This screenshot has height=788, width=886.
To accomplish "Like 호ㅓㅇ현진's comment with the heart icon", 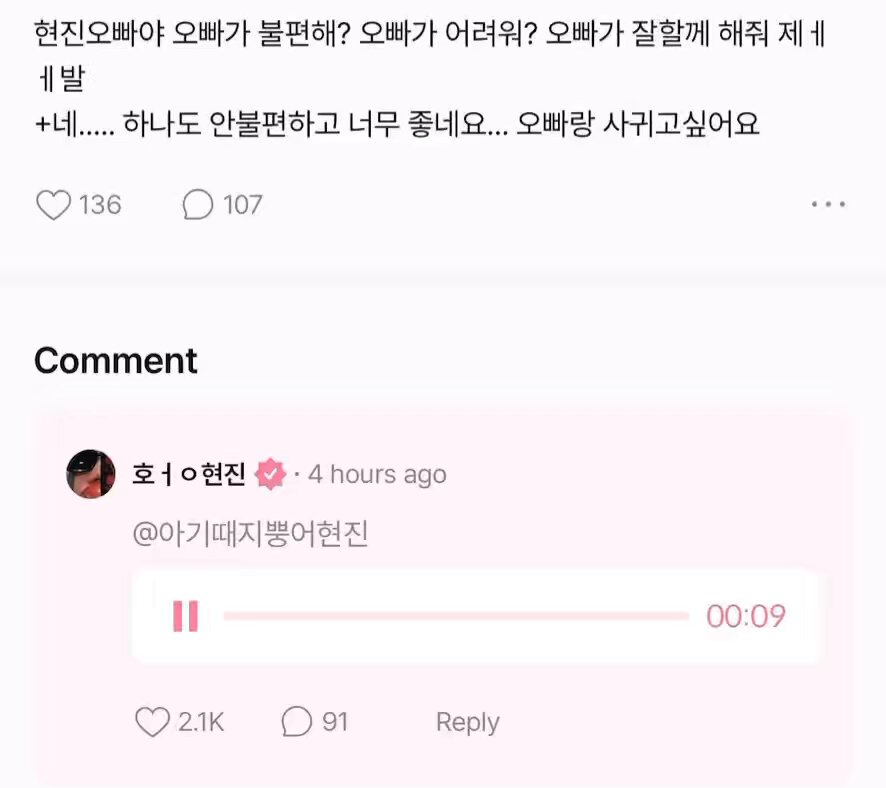I will click(153, 721).
